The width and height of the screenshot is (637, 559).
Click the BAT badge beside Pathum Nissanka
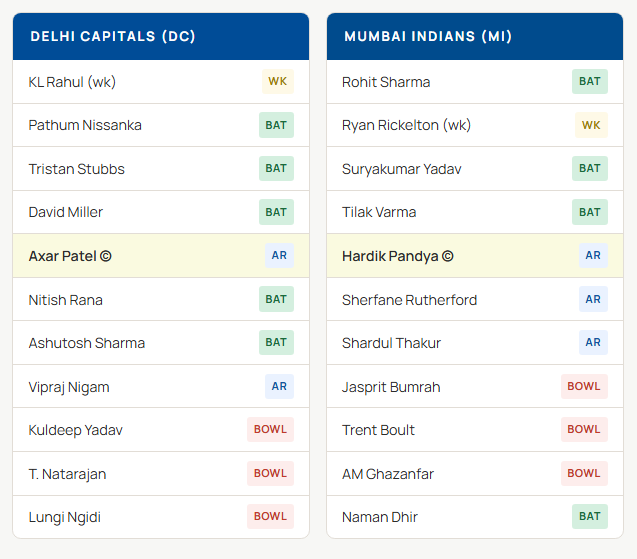click(276, 125)
